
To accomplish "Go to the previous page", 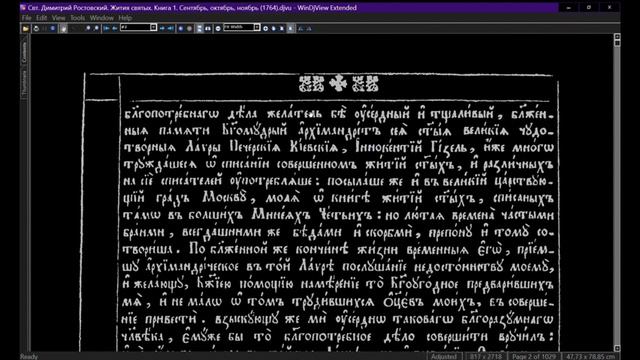I will tap(115, 28).
